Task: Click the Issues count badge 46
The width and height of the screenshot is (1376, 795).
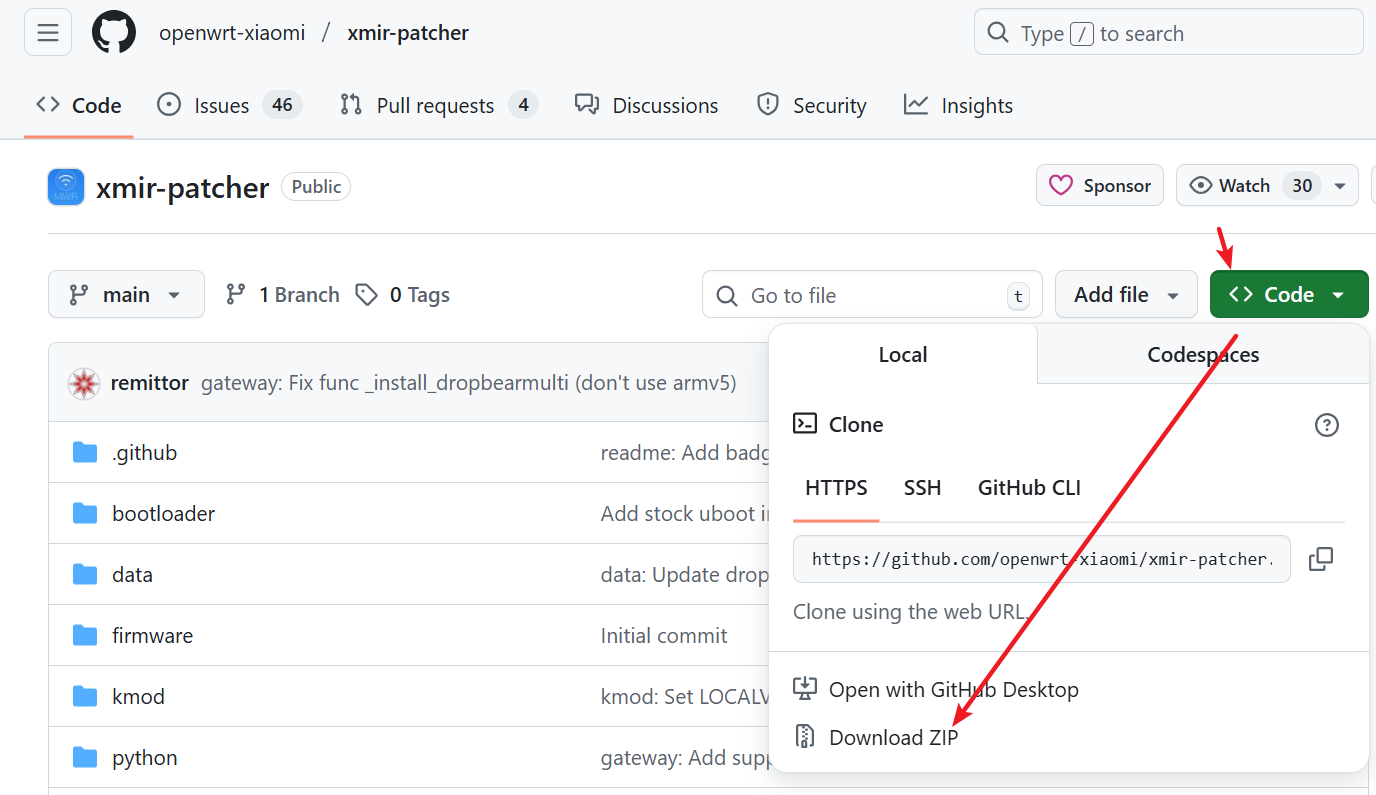Action: pos(282,105)
